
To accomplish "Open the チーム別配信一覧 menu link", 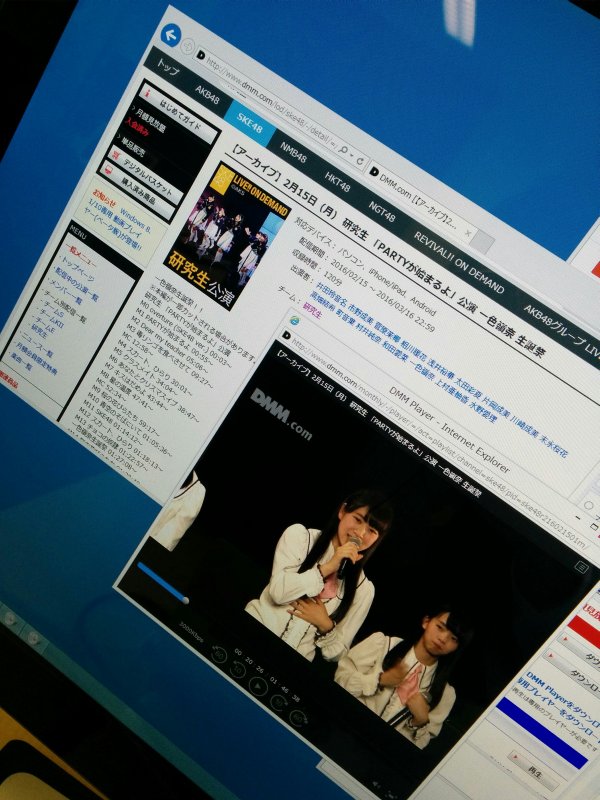I will pyautogui.click(x=64, y=306).
